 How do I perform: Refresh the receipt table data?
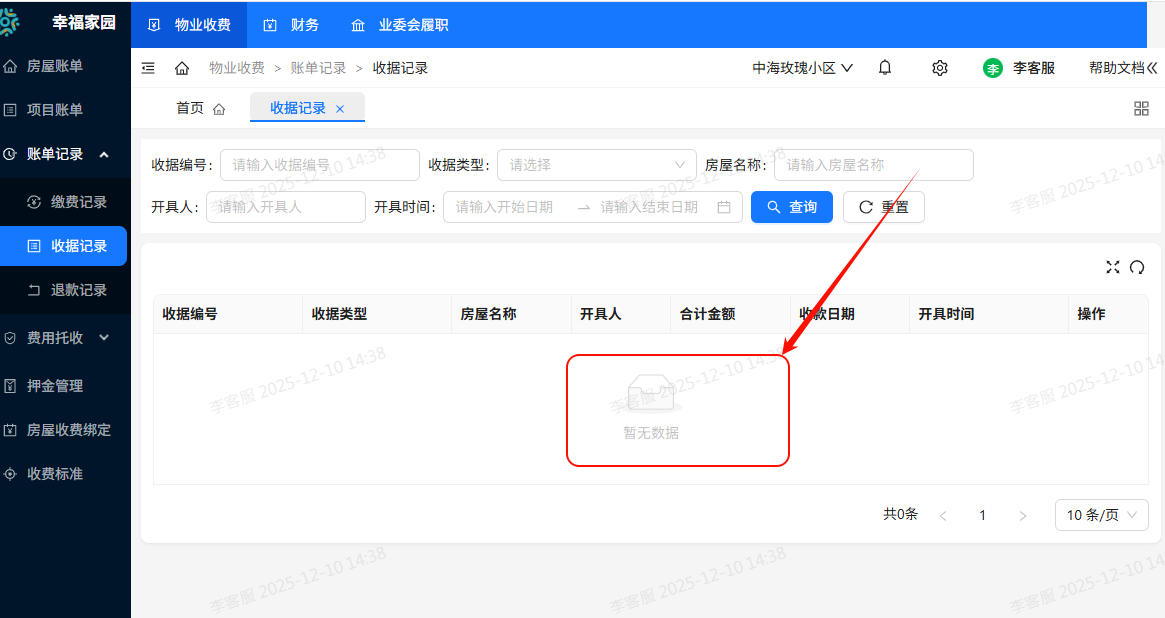[1137, 267]
